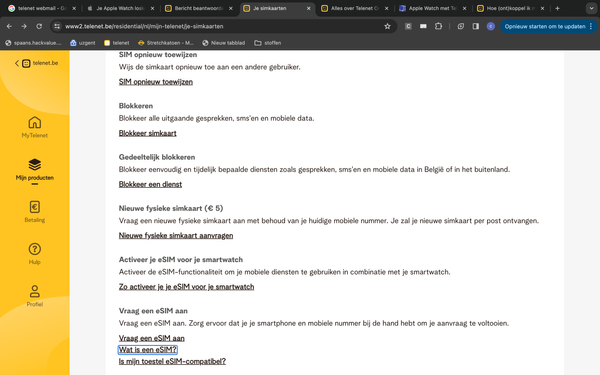This screenshot has width=600, height=375.
Task: Click the toolbar icon left of side panel
Action: click(461, 26)
